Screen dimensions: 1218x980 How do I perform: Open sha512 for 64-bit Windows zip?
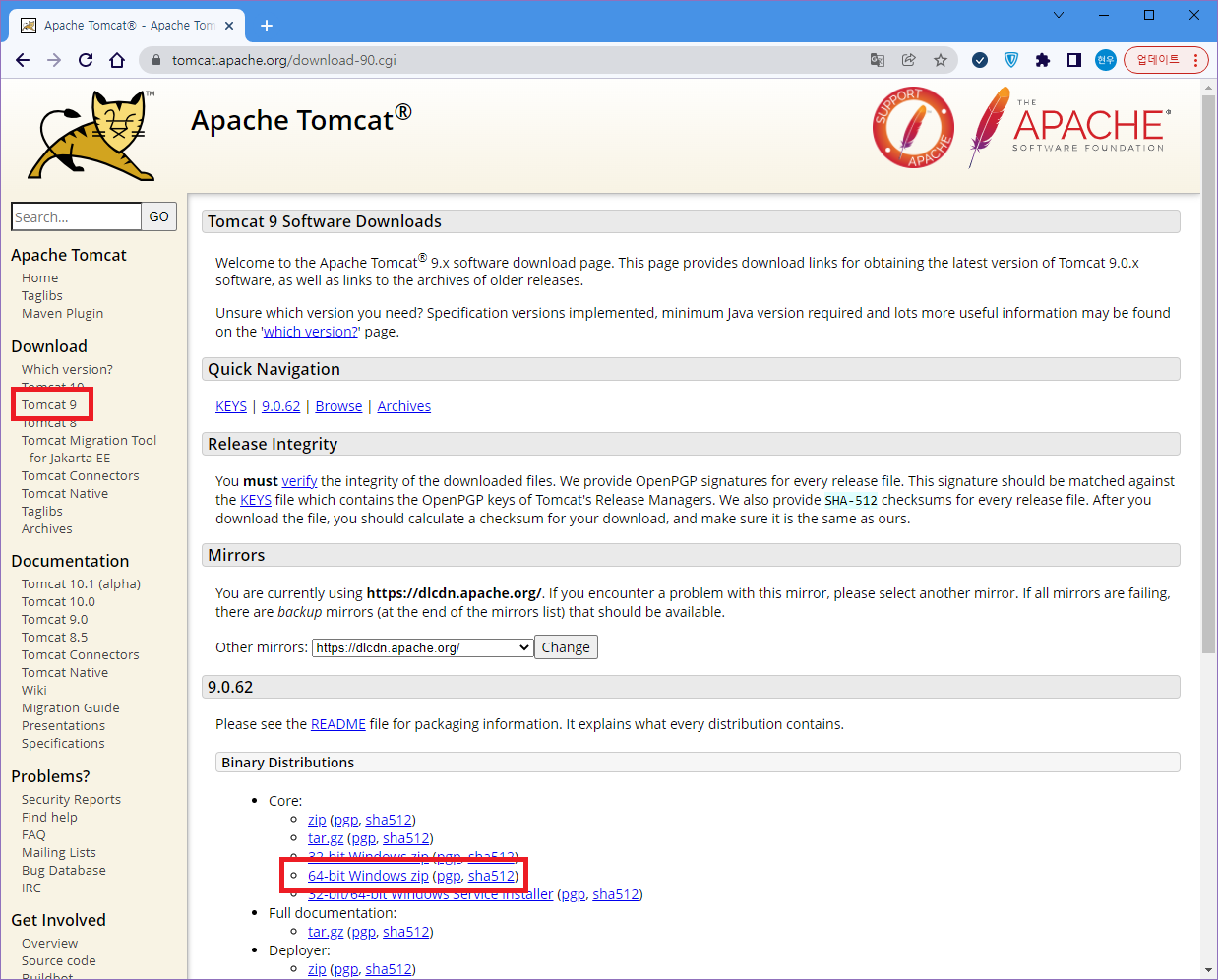[491, 876]
